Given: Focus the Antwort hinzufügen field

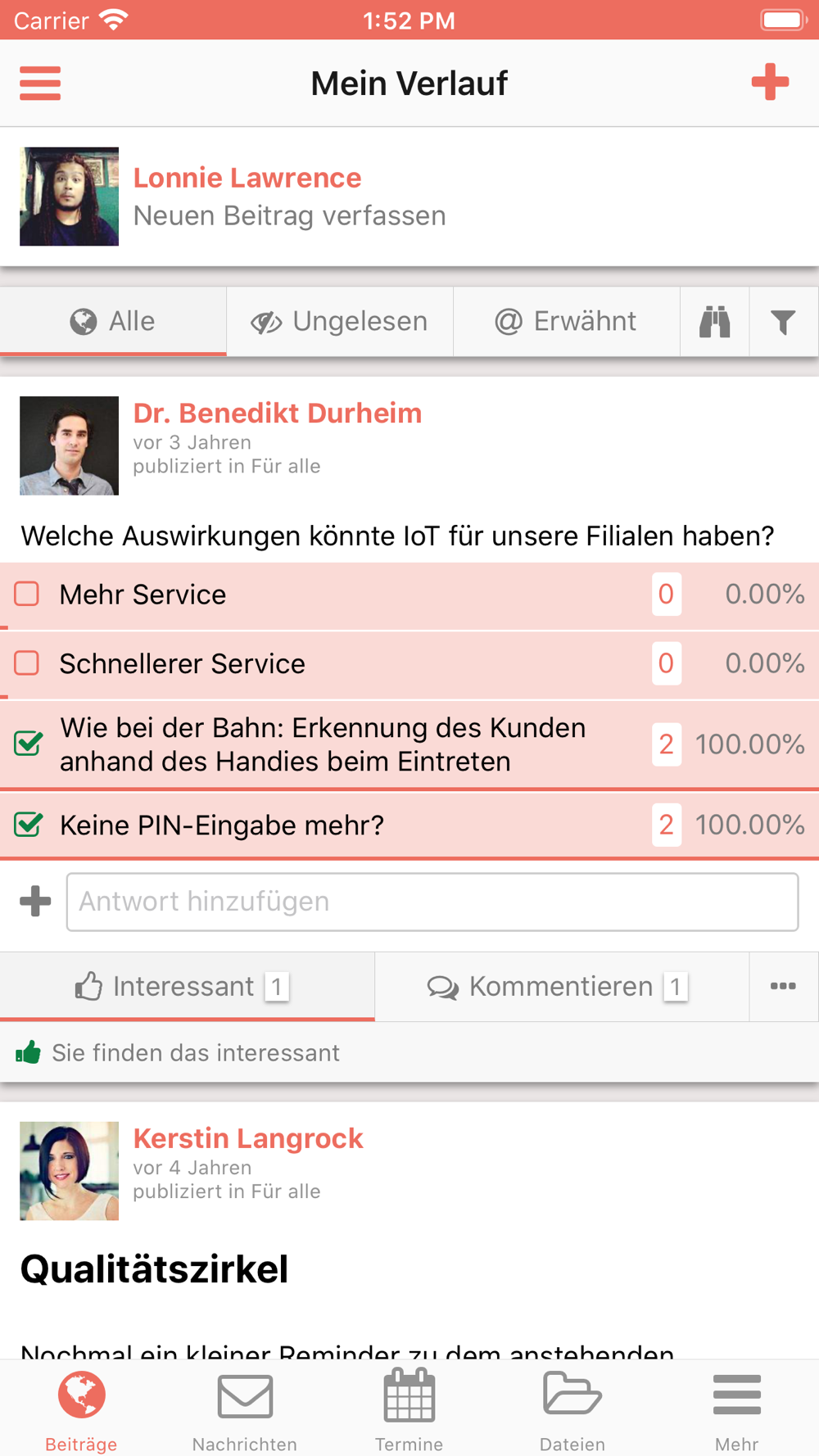Looking at the screenshot, I should [432, 902].
